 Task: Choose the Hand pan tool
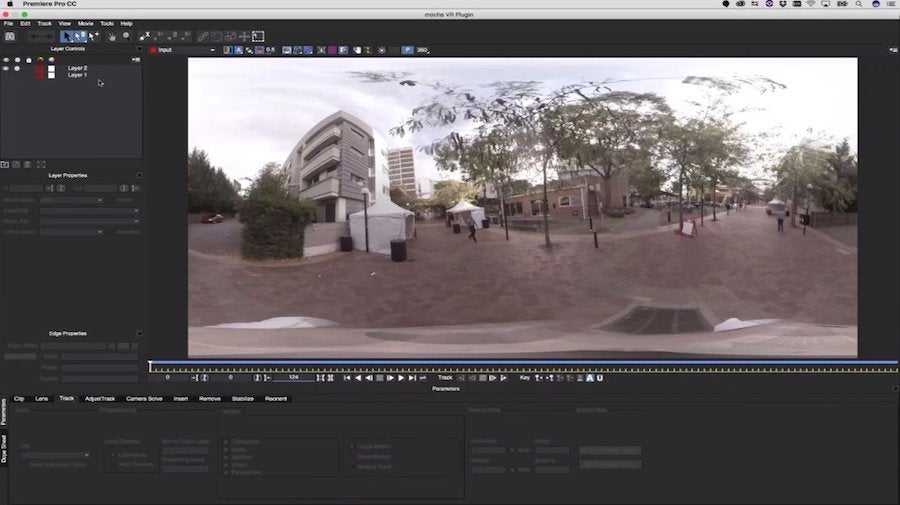[112, 36]
